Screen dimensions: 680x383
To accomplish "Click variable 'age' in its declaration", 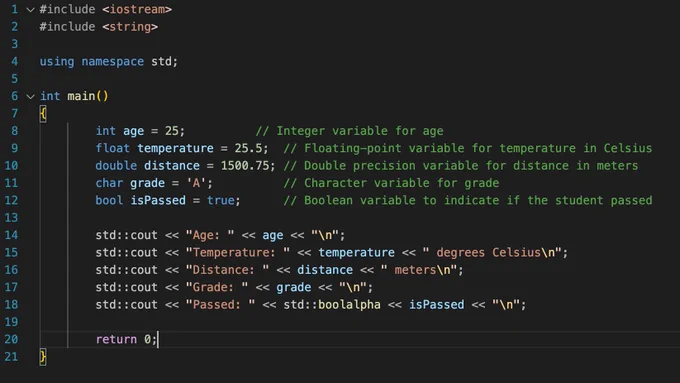I will tap(133, 131).
